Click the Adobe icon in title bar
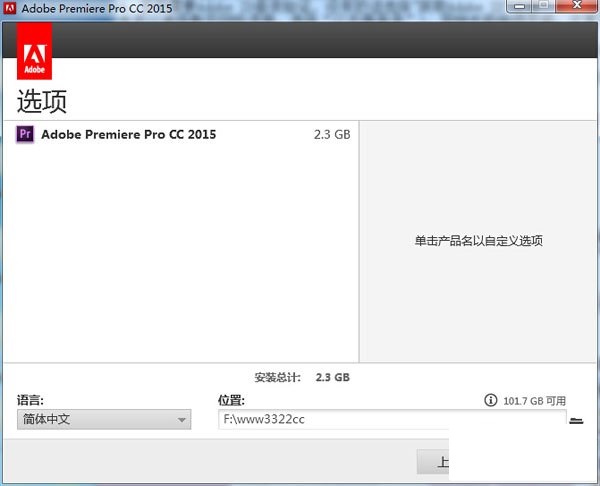Viewport: 600px width, 486px height. coord(10,9)
